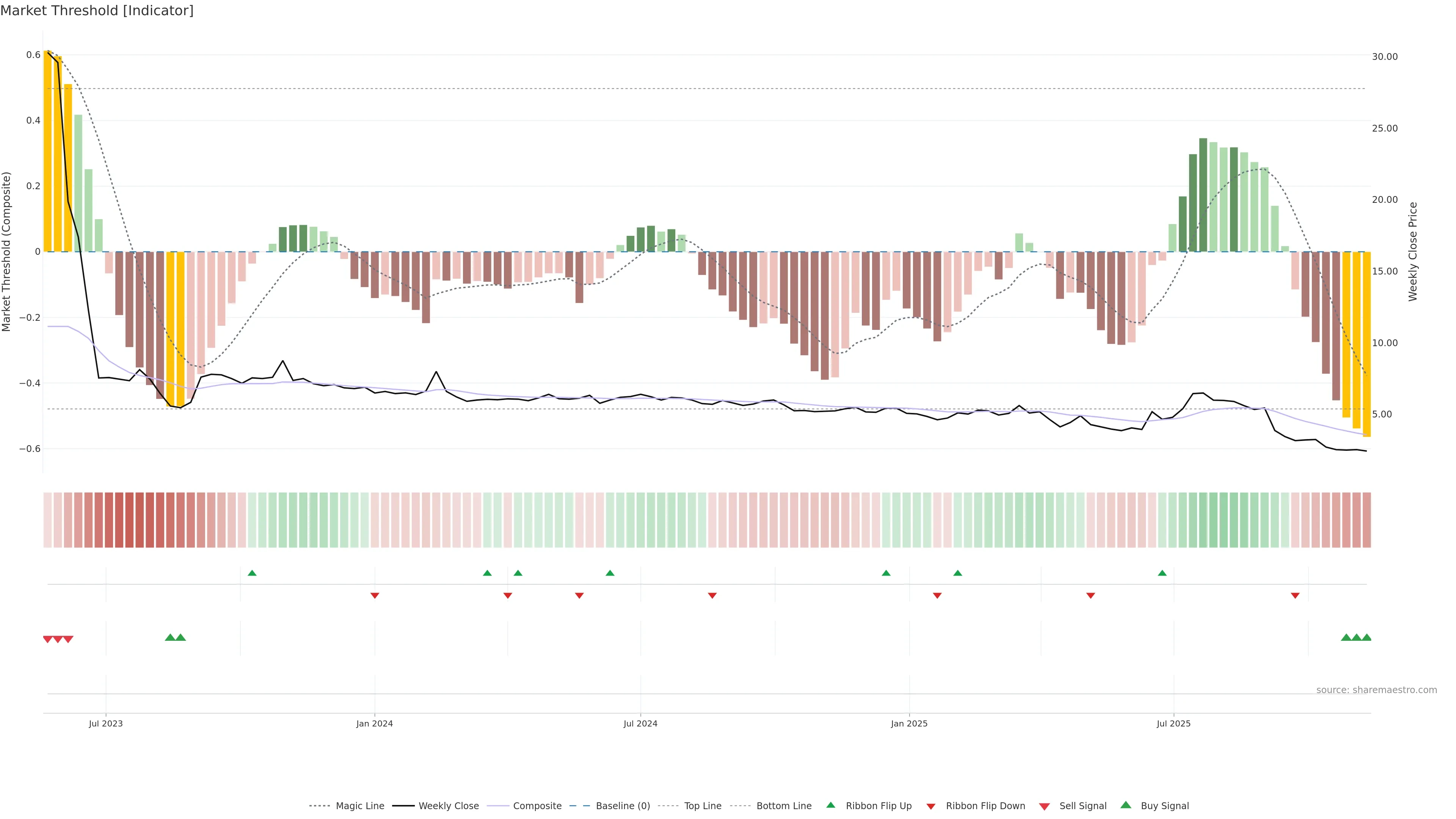Toggle the Top Line legend entry
The height and width of the screenshot is (819, 1456).
click(x=703, y=806)
